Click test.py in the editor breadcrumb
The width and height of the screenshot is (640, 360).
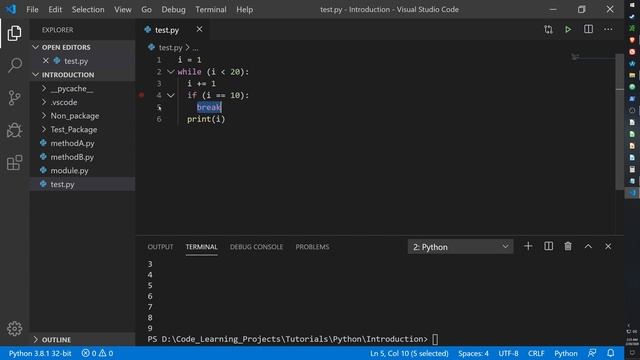[x=170, y=48]
